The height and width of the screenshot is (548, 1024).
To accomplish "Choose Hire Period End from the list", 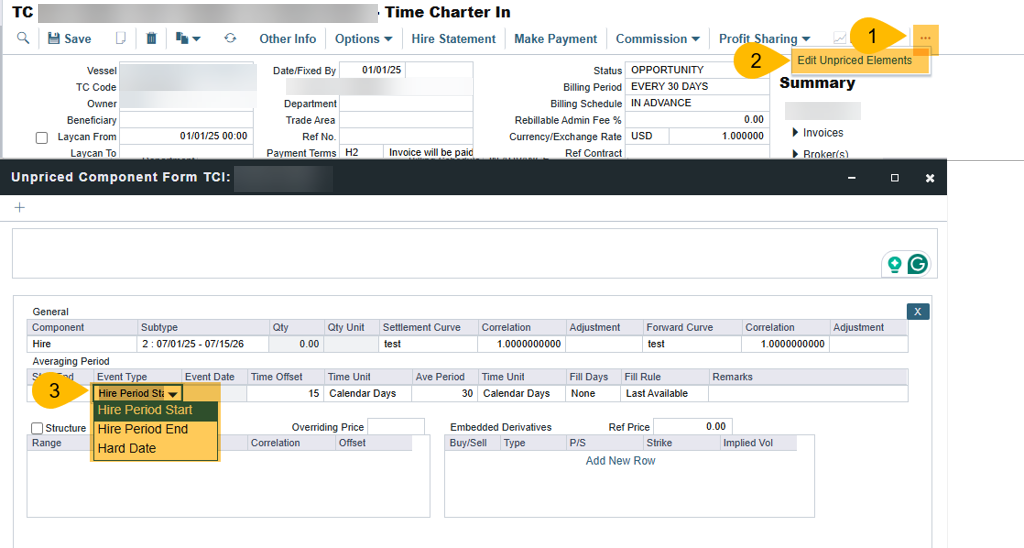I will pos(143,429).
